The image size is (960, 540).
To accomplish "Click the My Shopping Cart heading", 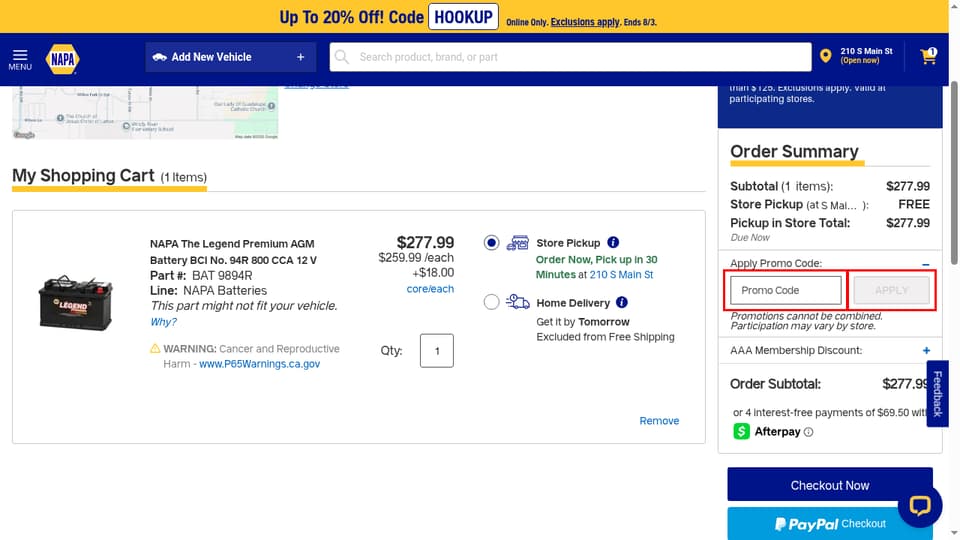I will pyautogui.click(x=83, y=176).
